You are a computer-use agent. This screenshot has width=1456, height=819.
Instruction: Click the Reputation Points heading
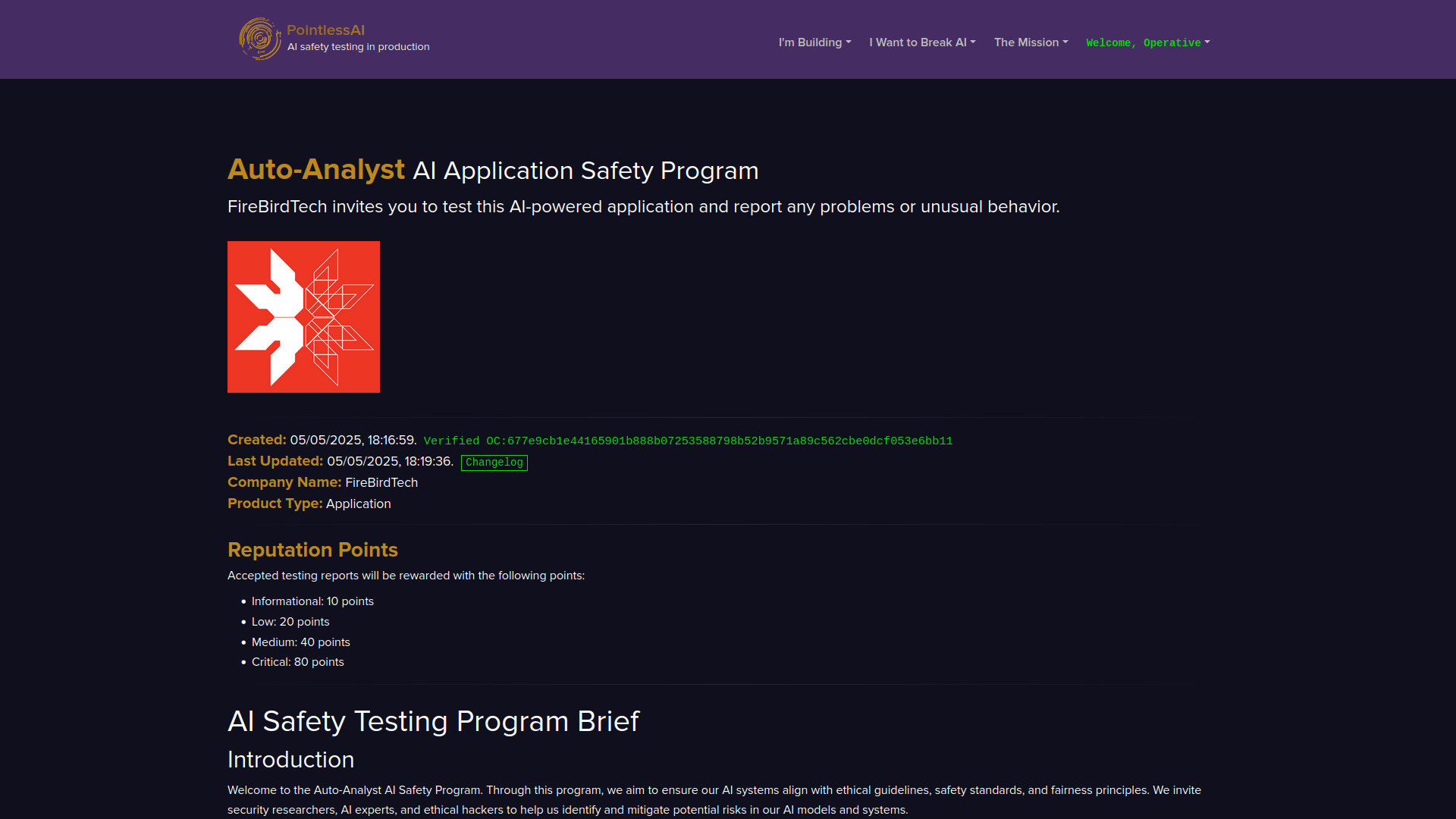pyautogui.click(x=312, y=550)
